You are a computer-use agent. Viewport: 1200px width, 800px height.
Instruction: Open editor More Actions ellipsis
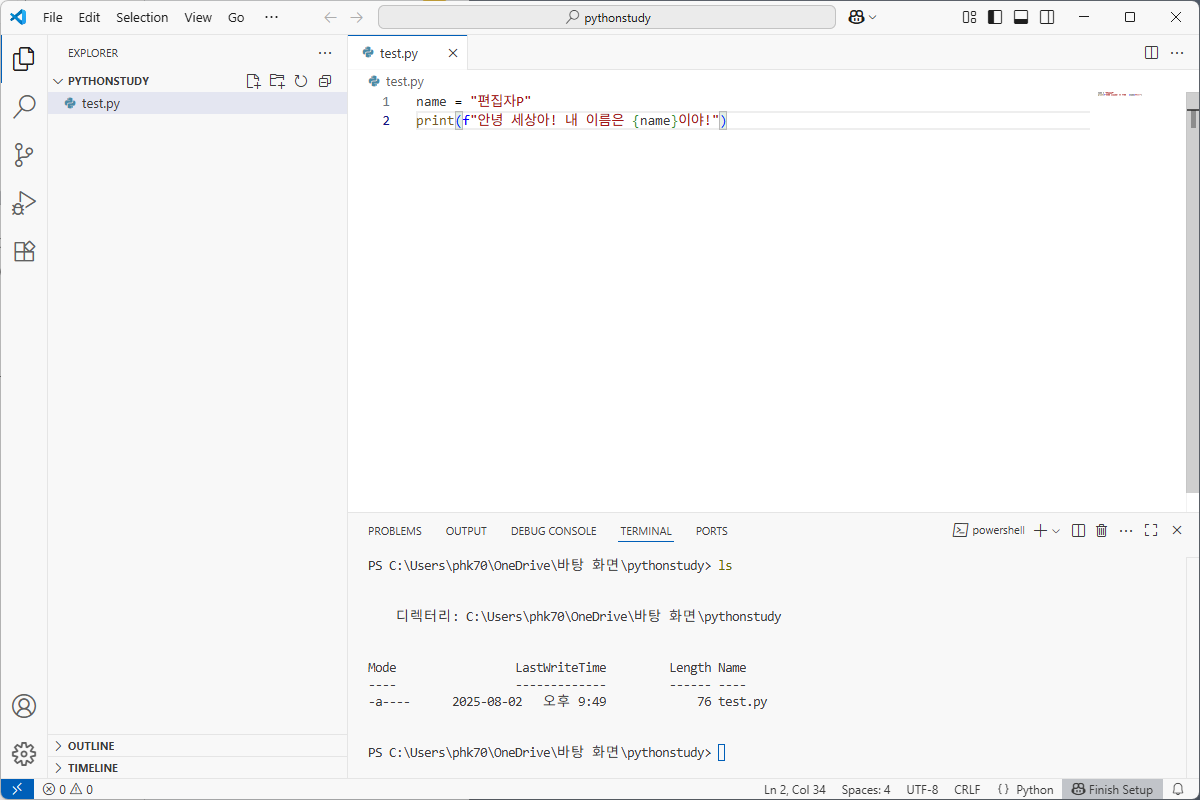click(1177, 53)
